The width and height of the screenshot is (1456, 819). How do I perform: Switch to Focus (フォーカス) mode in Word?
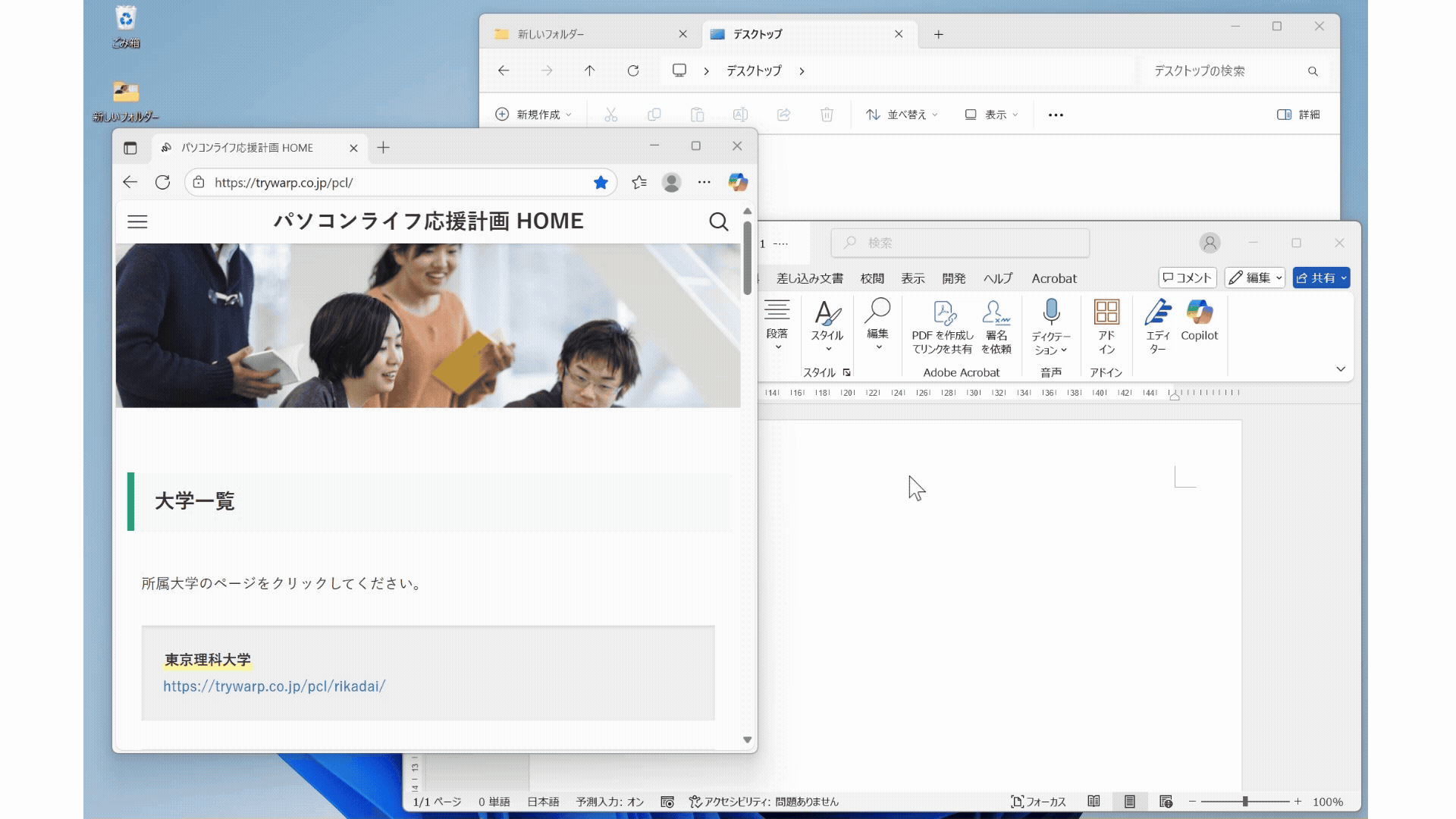(1038, 802)
